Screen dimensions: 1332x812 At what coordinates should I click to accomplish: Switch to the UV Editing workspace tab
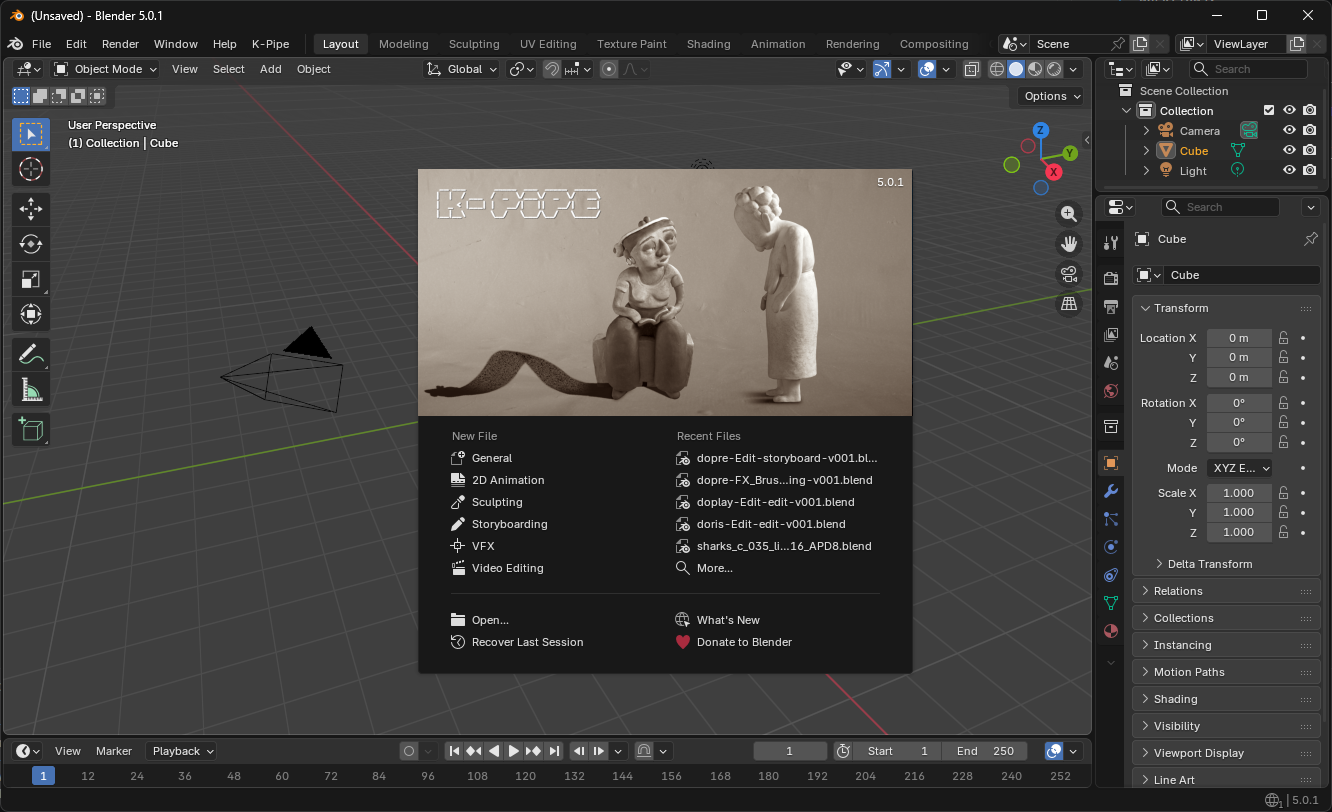548,44
